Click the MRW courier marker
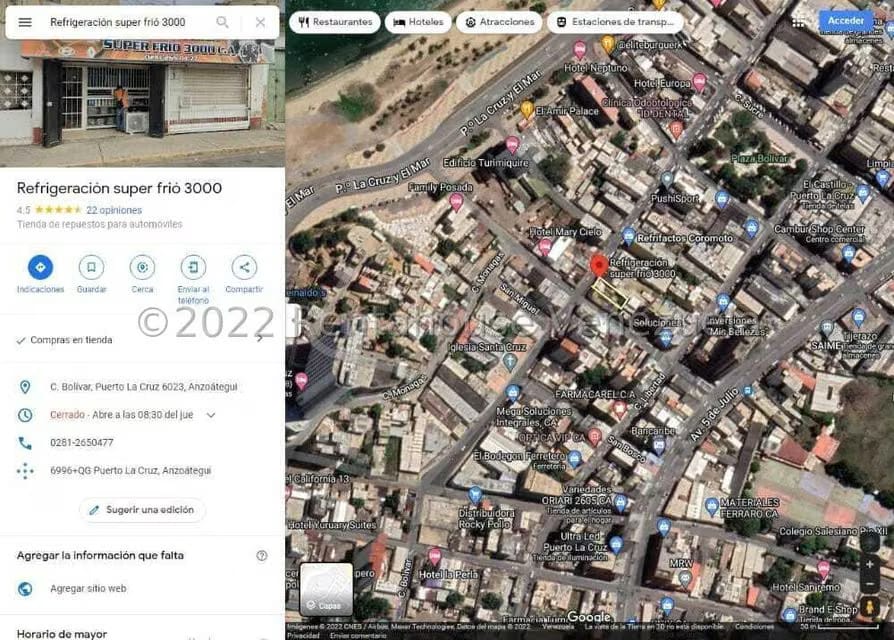 point(684,579)
